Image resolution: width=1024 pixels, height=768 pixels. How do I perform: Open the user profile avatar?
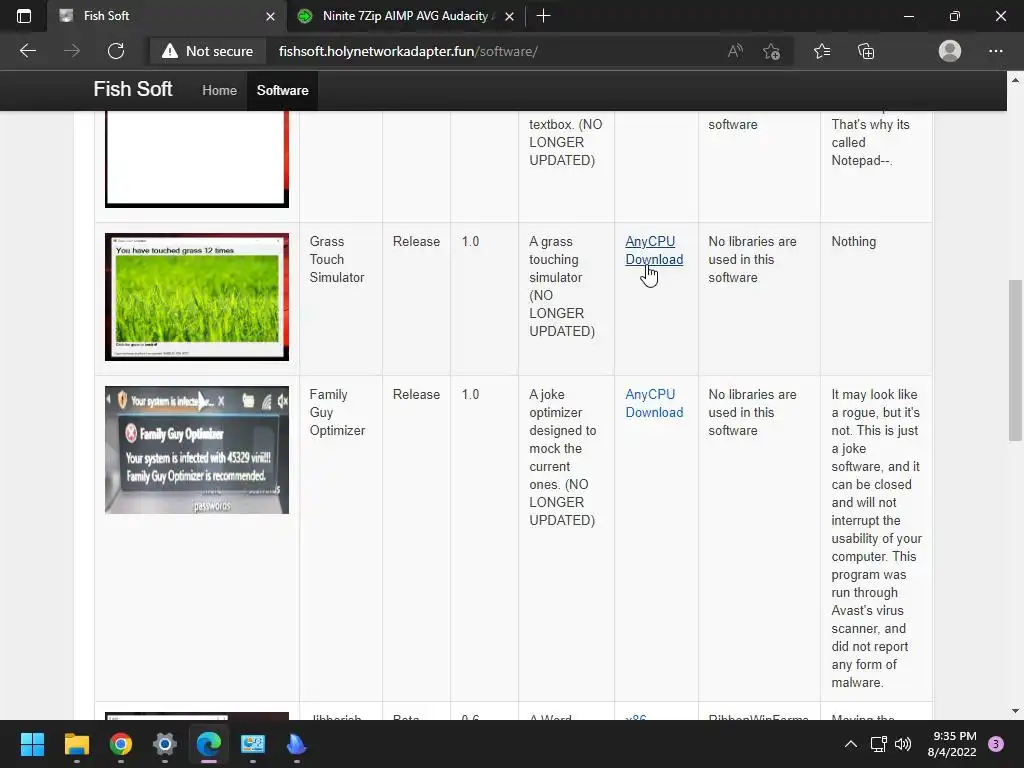[950, 51]
